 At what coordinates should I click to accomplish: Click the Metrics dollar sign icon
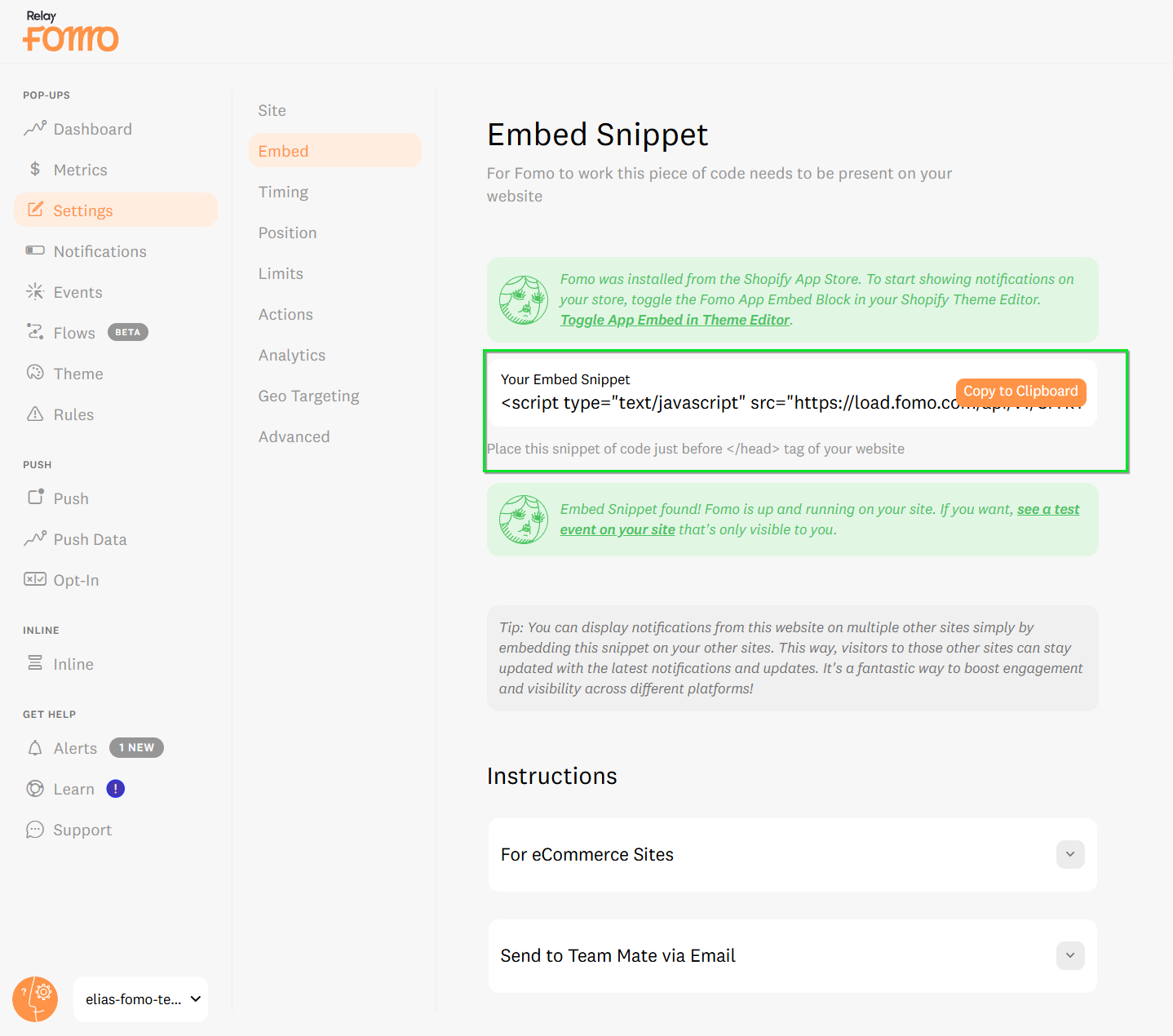point(35,170)
